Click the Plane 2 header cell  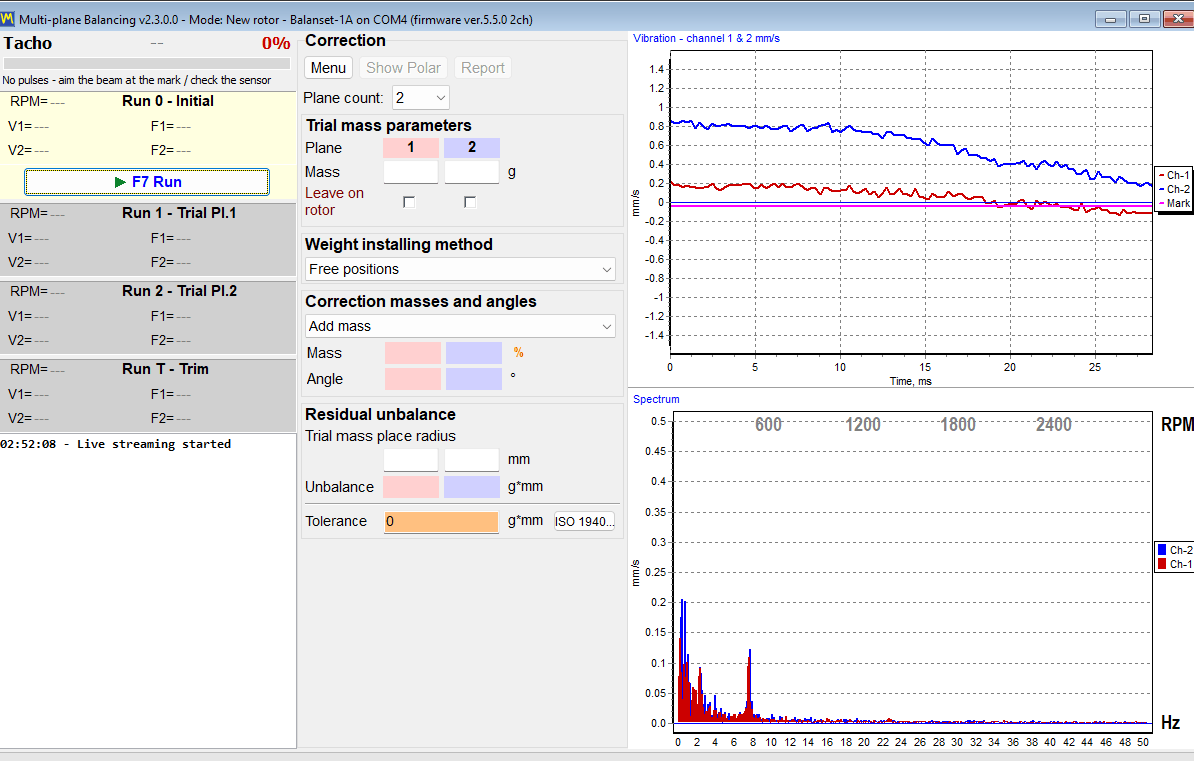(x=471, y=148)
